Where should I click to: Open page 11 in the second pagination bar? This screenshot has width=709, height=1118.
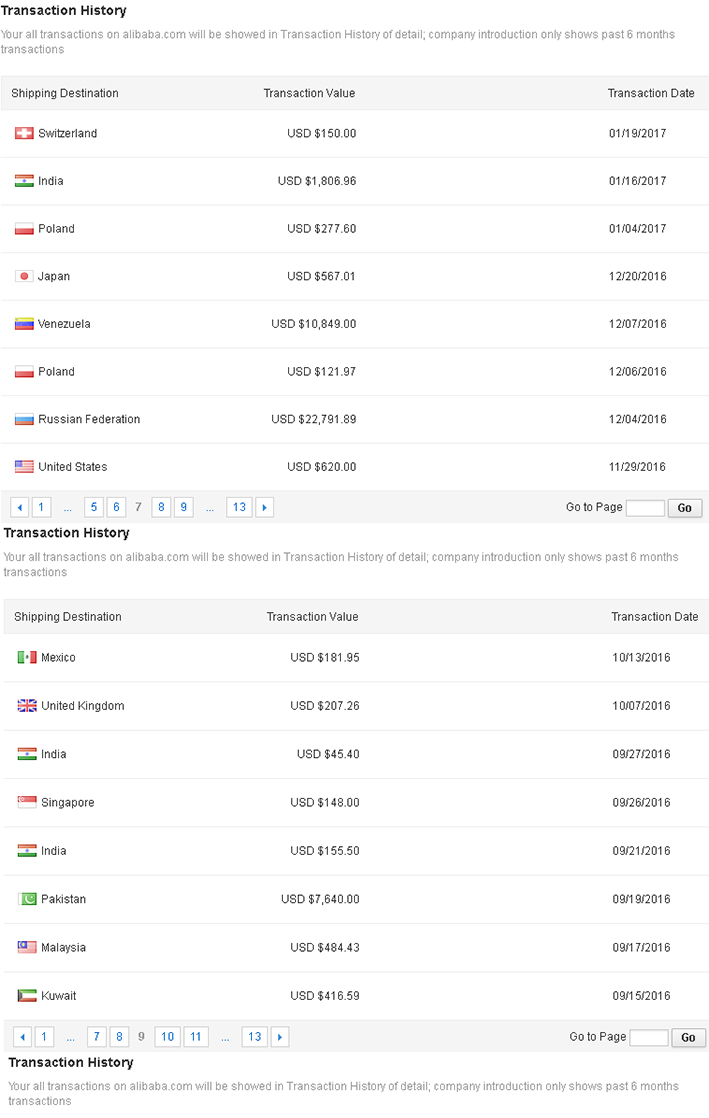click(x=196, y=1037)
